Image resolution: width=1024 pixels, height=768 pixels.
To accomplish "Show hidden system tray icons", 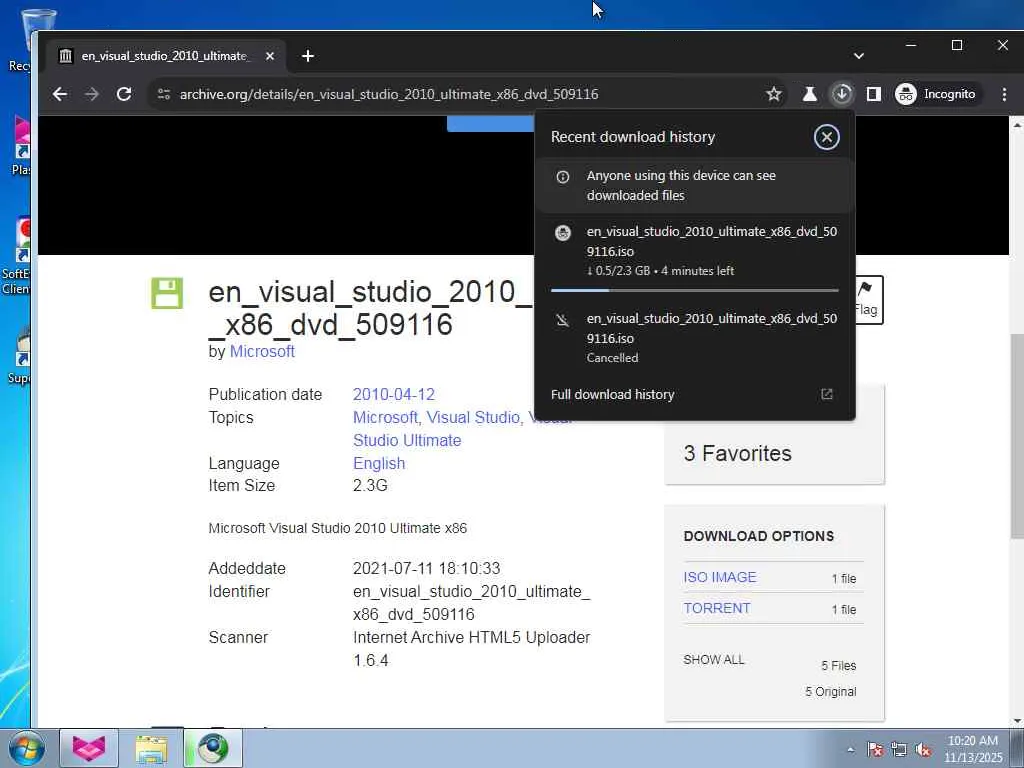I will tap(850, 749).
